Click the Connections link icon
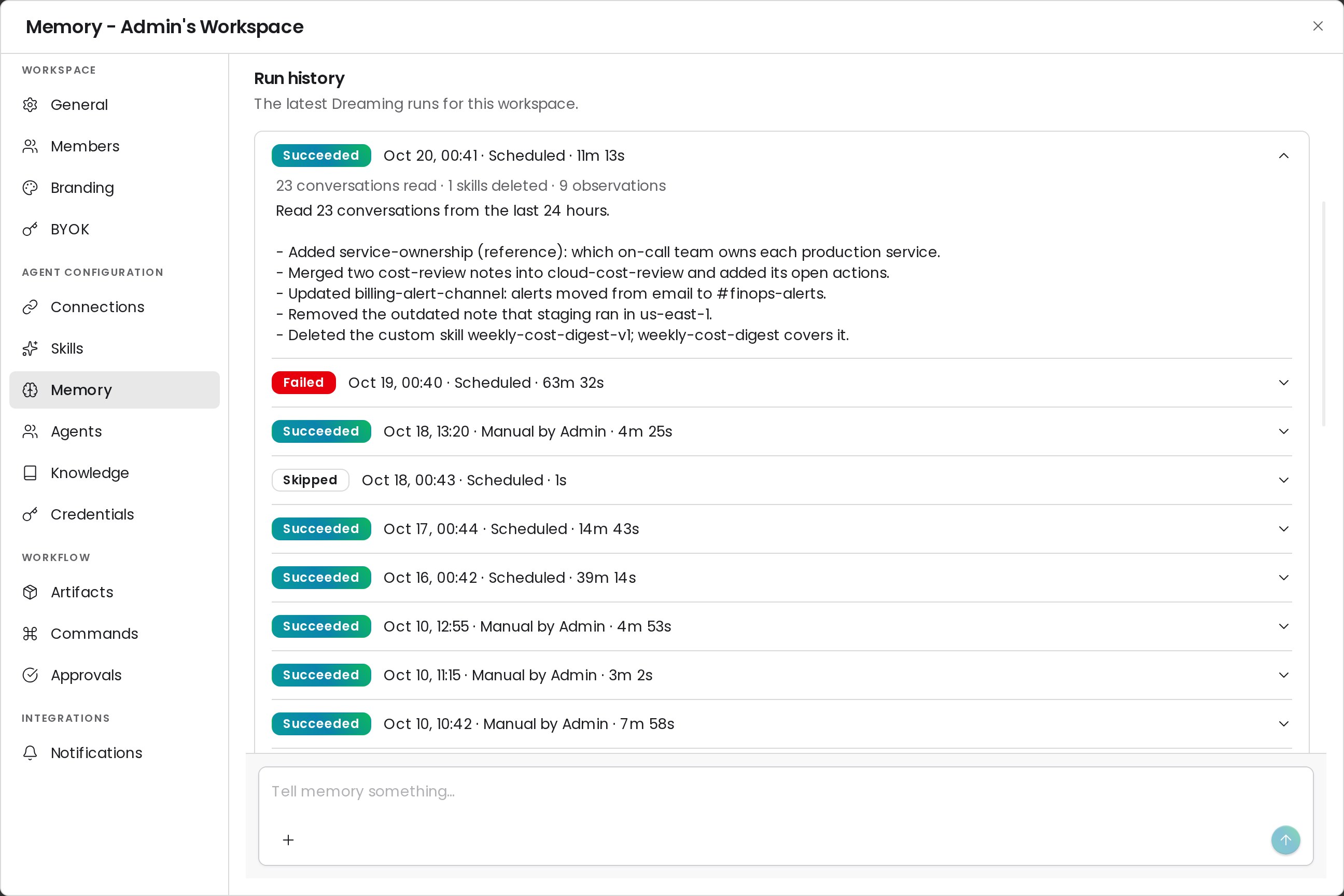Screen dimensions: 1344x896 [x=30, y=307]
